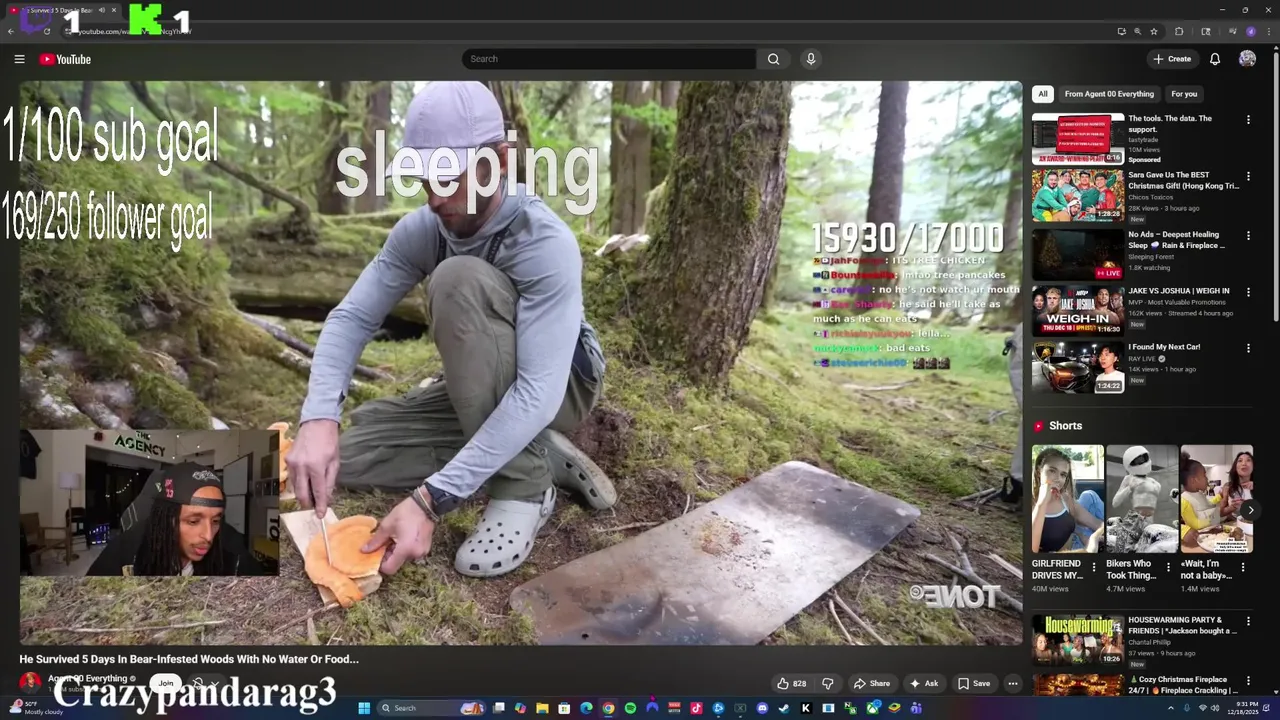This screenshot has width=1280, height=720.
Task: Show next shorts with arrow chevron
Action: [1250, 510]
